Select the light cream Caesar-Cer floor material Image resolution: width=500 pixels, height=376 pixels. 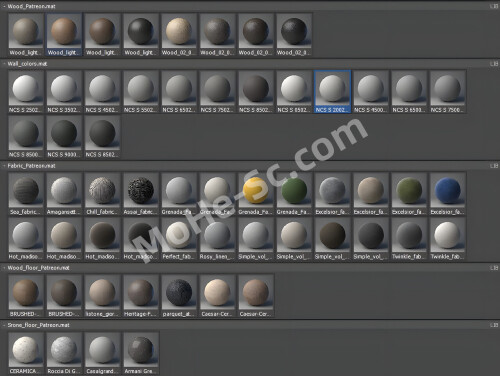point(217,296)
